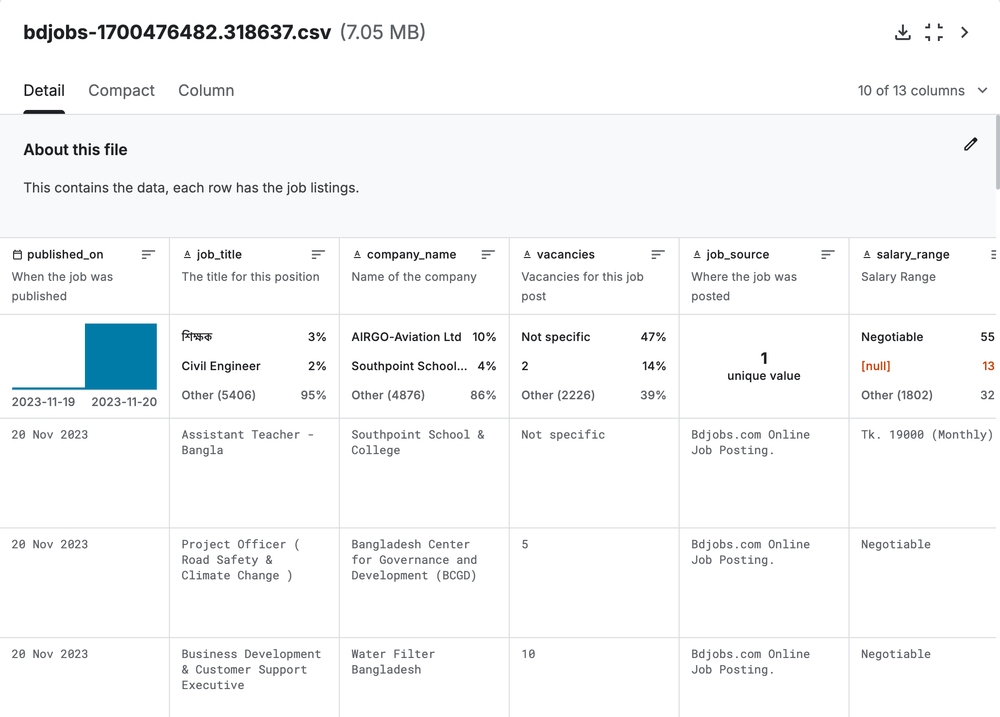This screenshot has width=1000, height=717.
Task: Select the Detail tab
Action: coord(44,90)
